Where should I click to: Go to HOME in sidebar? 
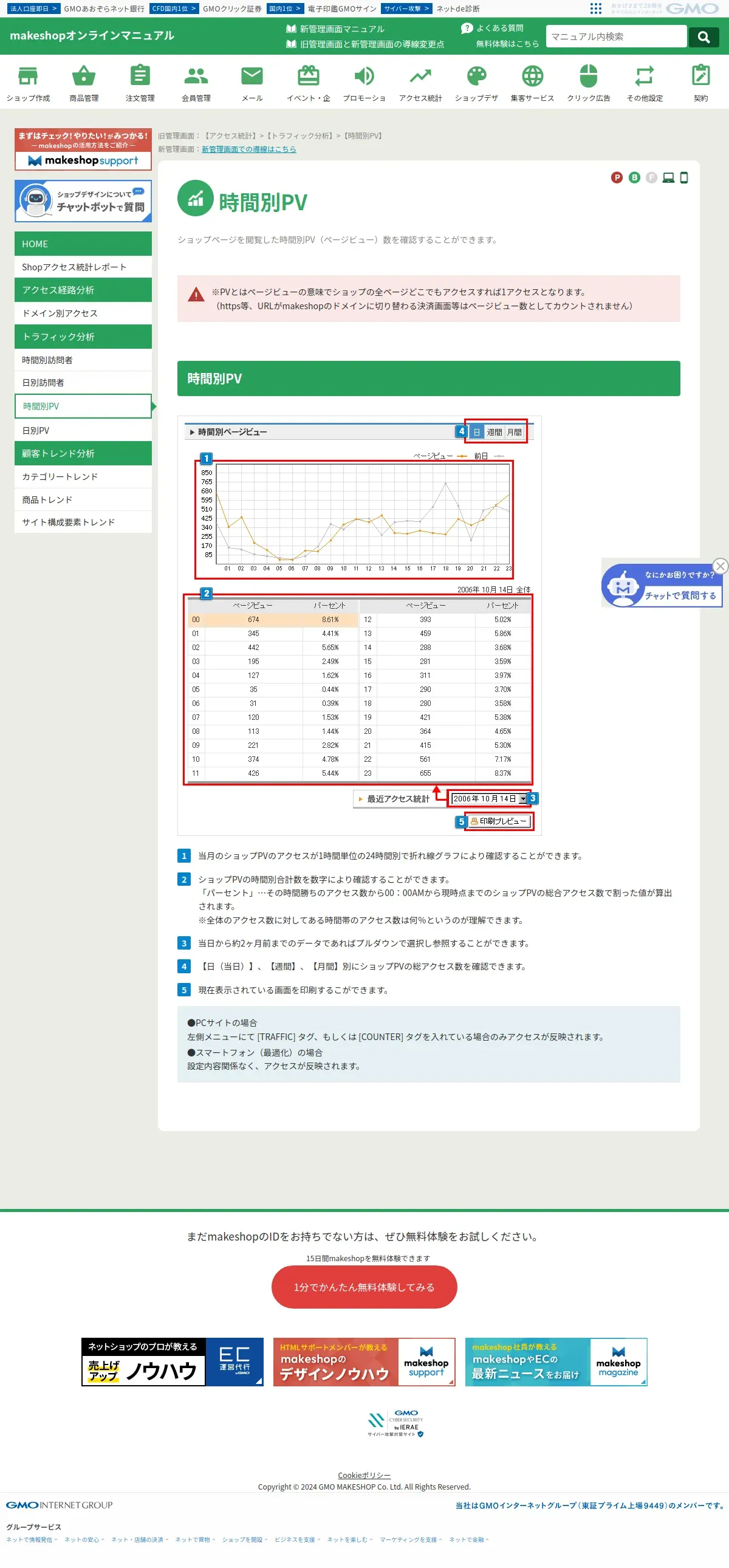click(83, 244)
